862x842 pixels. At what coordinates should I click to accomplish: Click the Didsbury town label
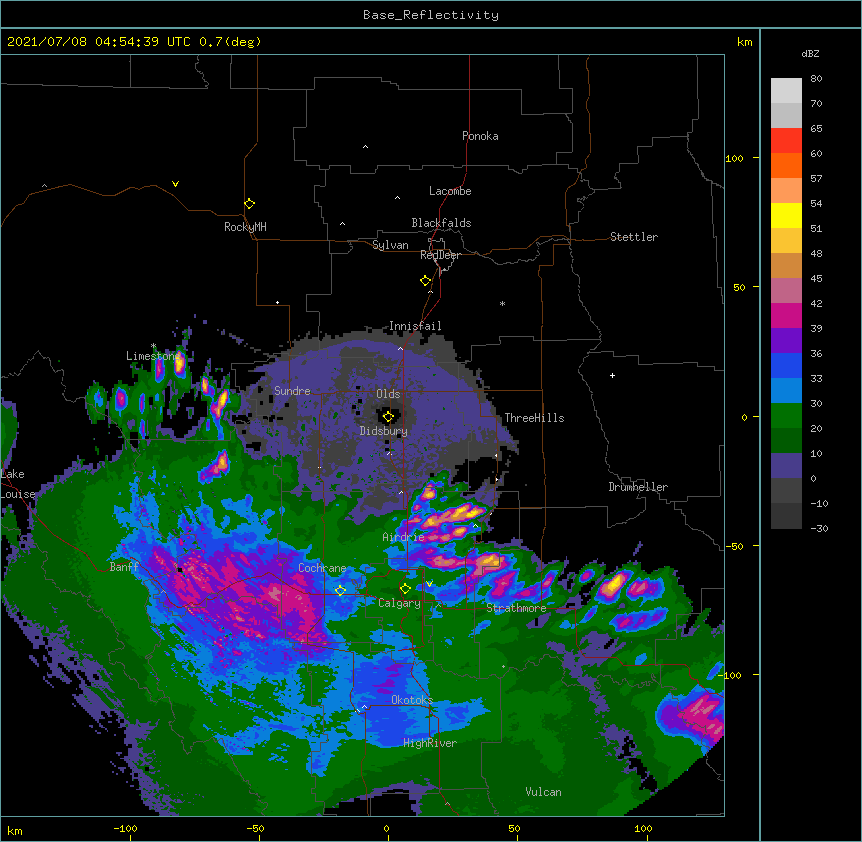tap(384, 431)
